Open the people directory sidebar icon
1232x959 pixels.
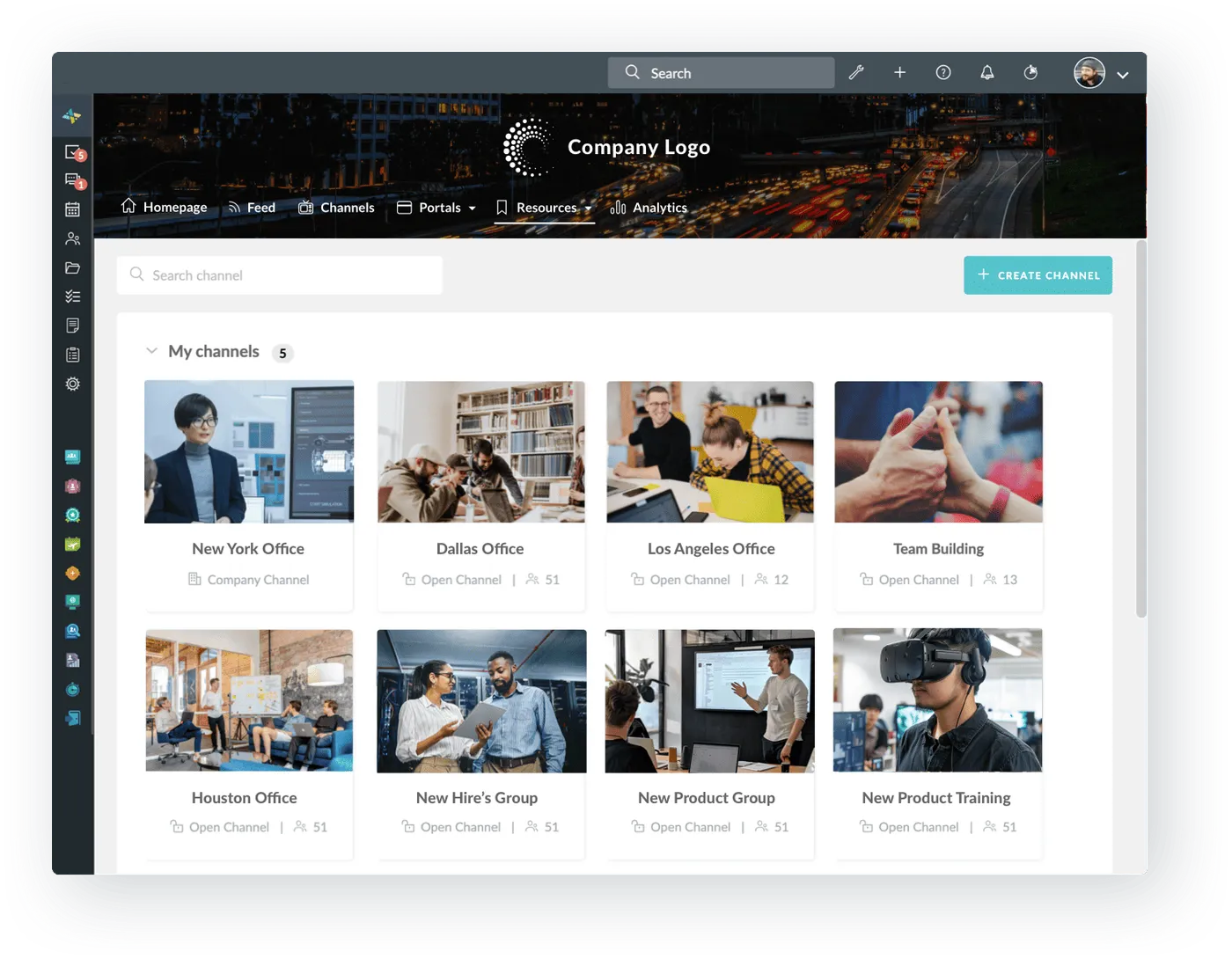click(72, 238)
